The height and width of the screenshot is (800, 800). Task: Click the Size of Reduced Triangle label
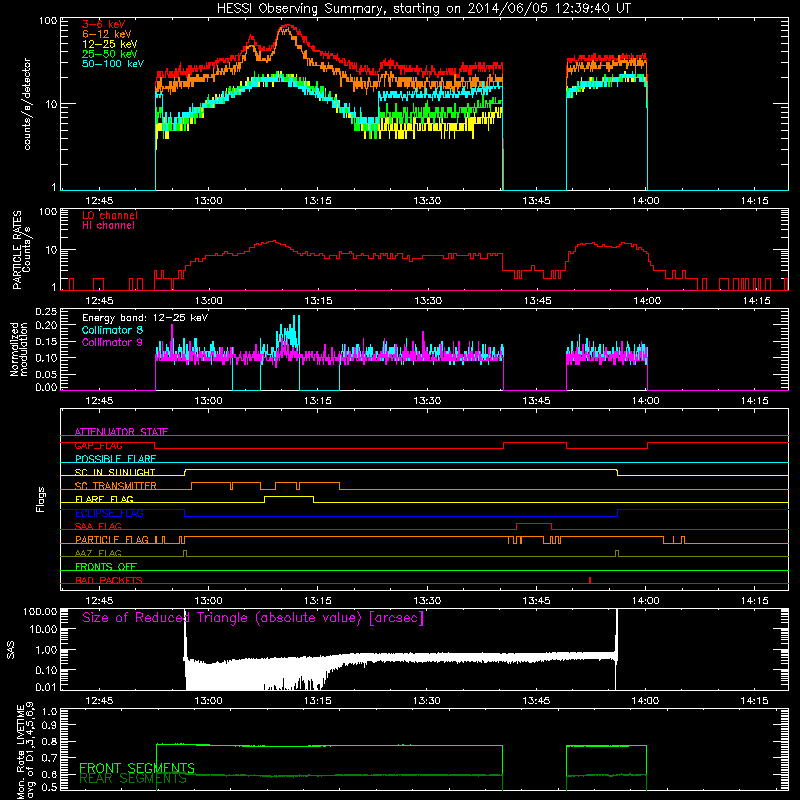click(253, 618)
